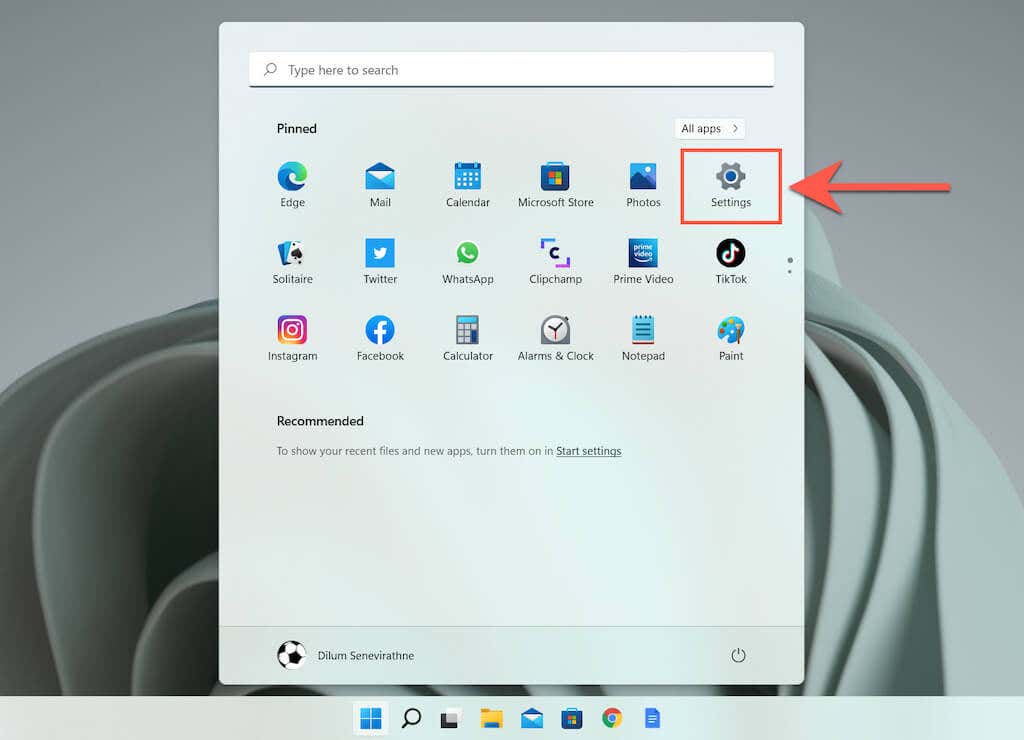This screenshot has height=740, width=1024.
Task: Open Google Chrome from the taskbar
Action: (x=612, y=718)
